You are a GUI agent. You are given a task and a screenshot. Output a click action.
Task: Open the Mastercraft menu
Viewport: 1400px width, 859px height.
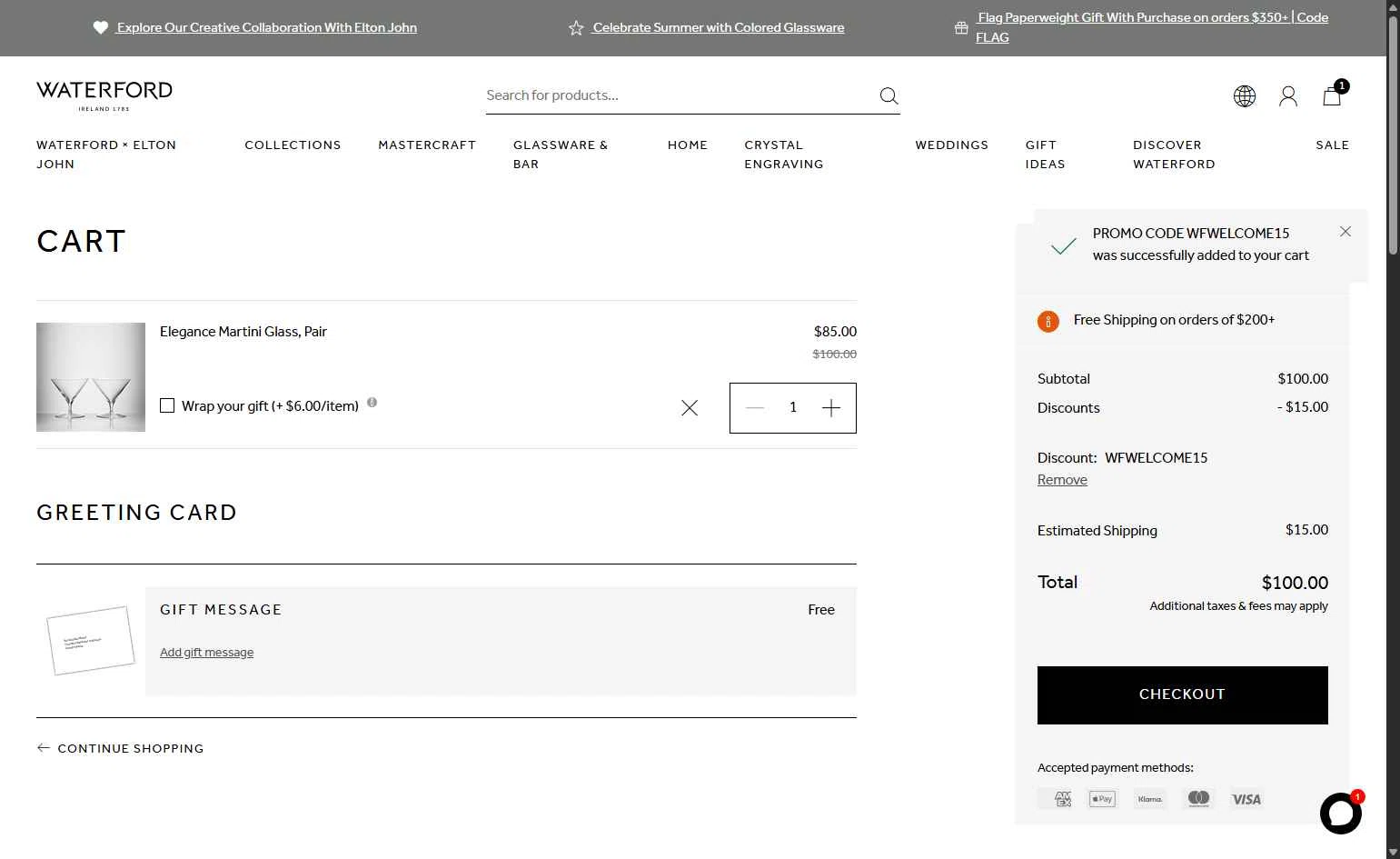pos(427,145)
